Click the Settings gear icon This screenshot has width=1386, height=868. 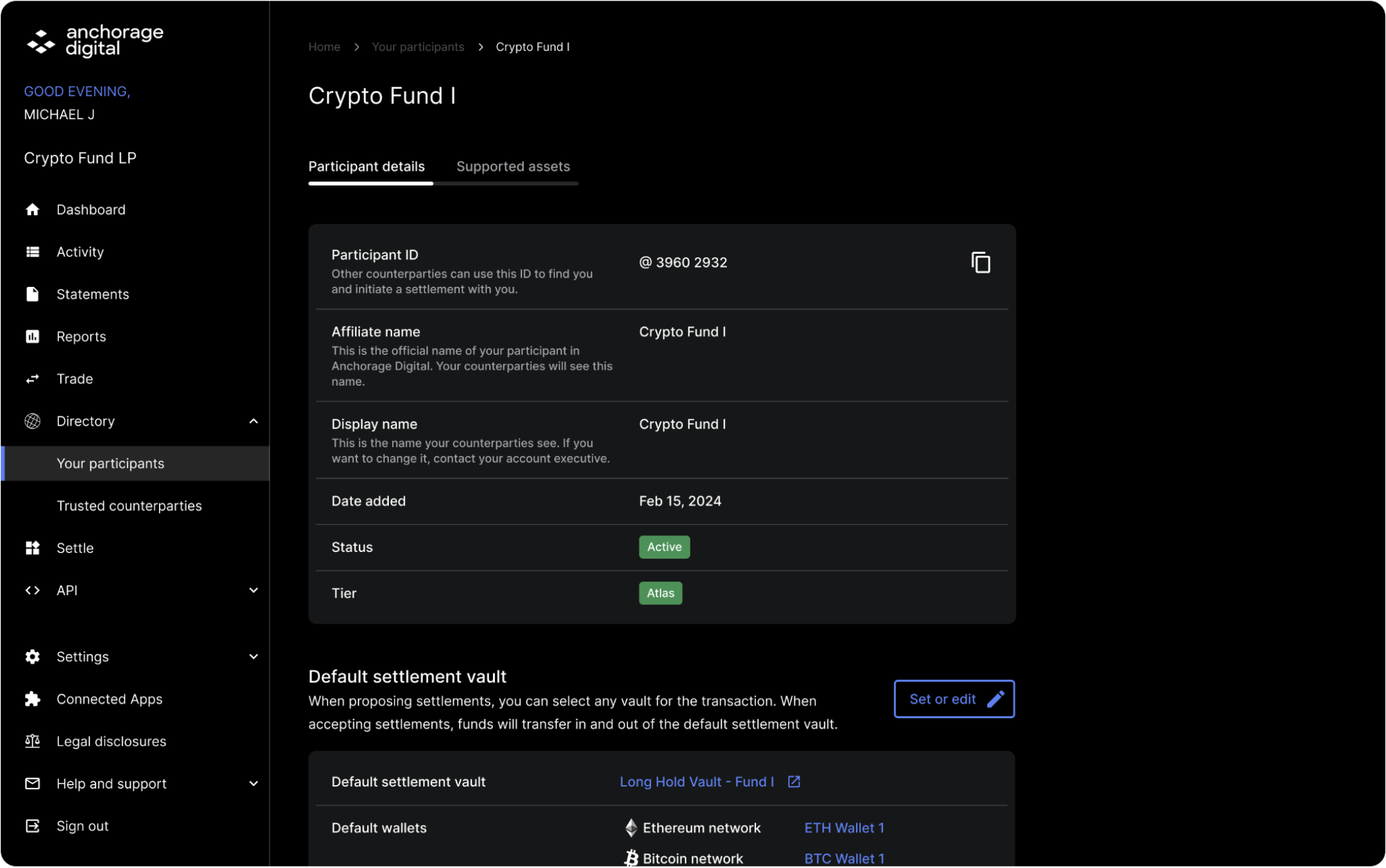(32, 657)
